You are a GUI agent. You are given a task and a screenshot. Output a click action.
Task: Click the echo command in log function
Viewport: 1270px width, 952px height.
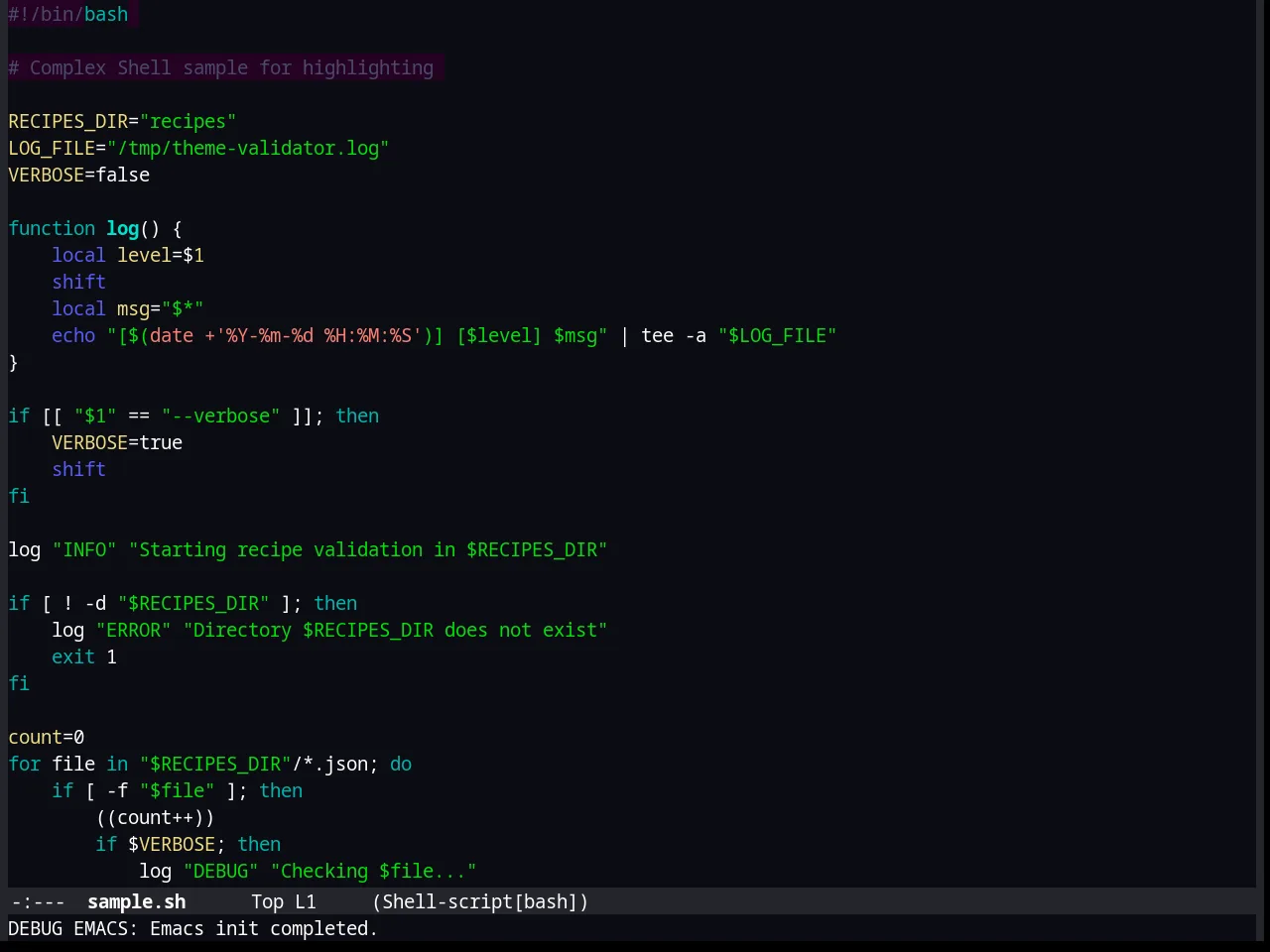coord(73,335)
